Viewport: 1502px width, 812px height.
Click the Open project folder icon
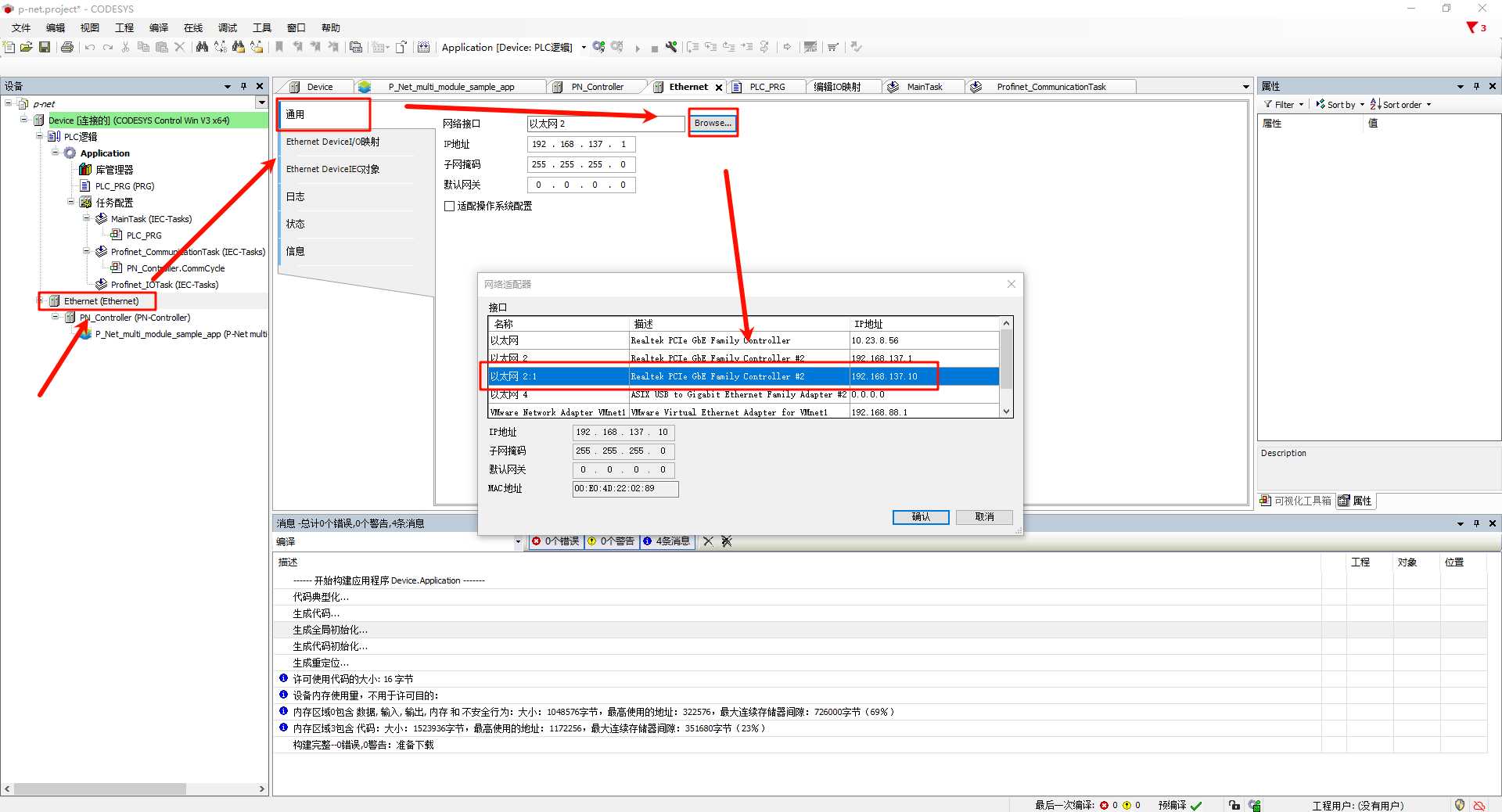click(27, 48)
